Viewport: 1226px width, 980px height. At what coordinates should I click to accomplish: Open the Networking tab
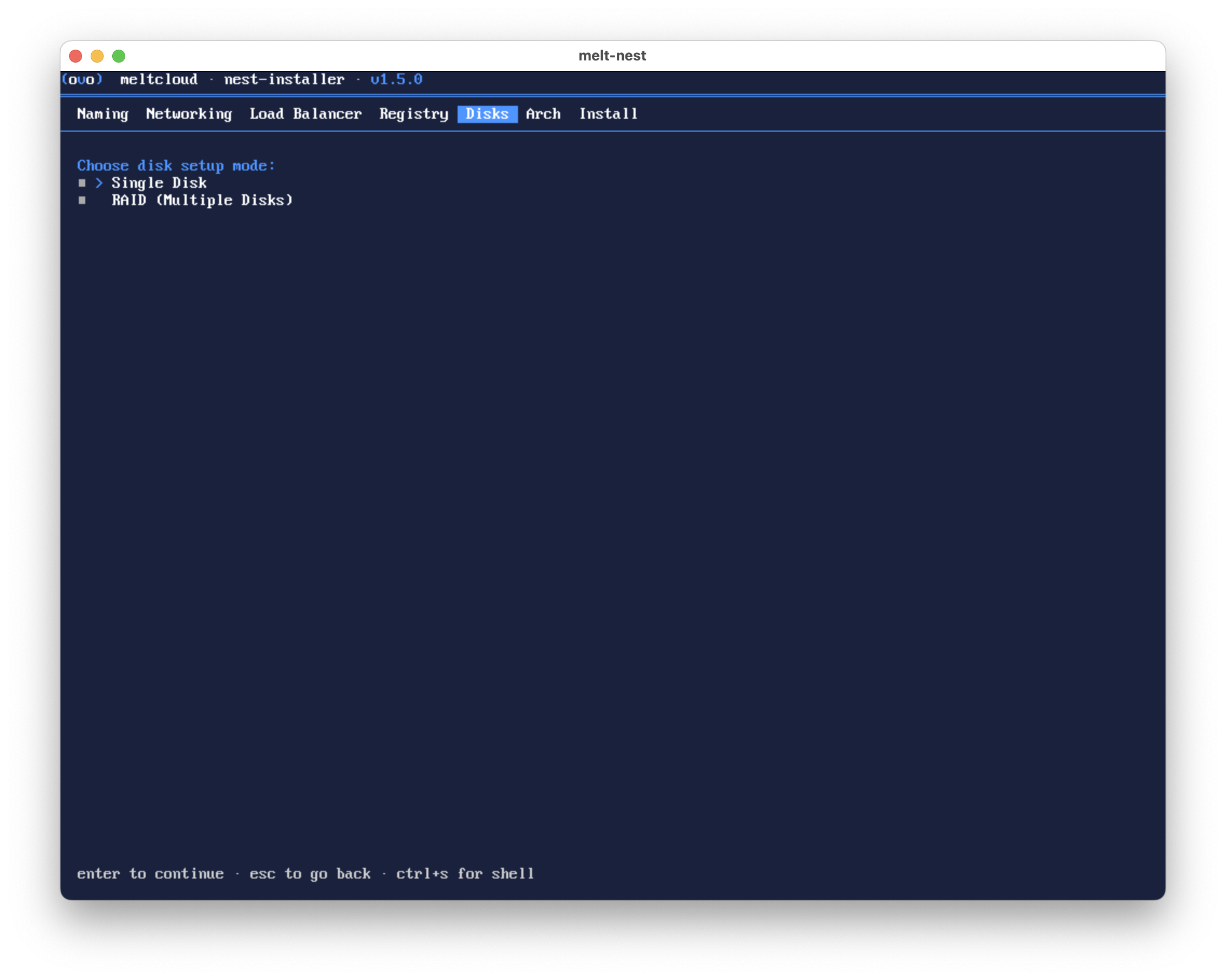tap(189, 114)
